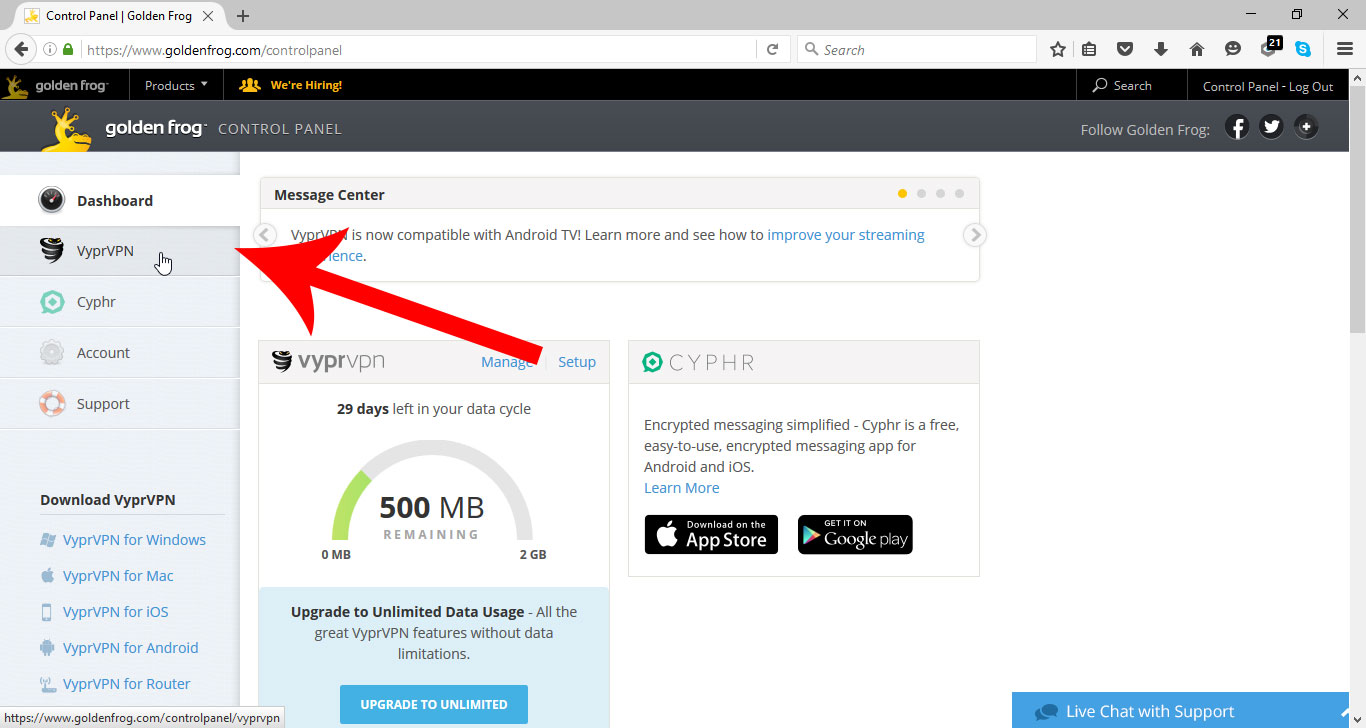Click the Cyphr sidebar icon
Screen dimensions: 1366x728
[52, 302]
